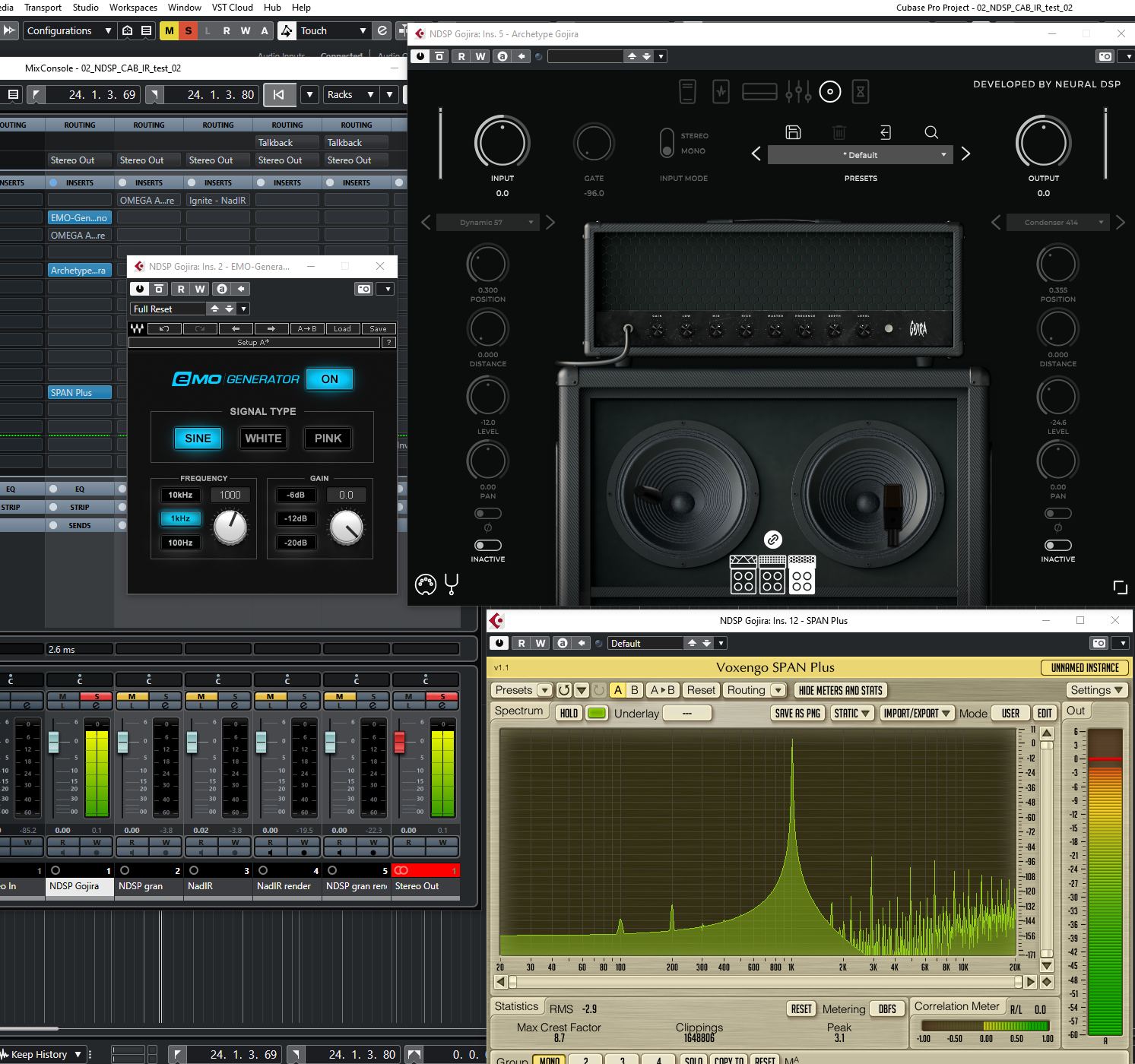Open the Workspaces menu

[133, 8]
